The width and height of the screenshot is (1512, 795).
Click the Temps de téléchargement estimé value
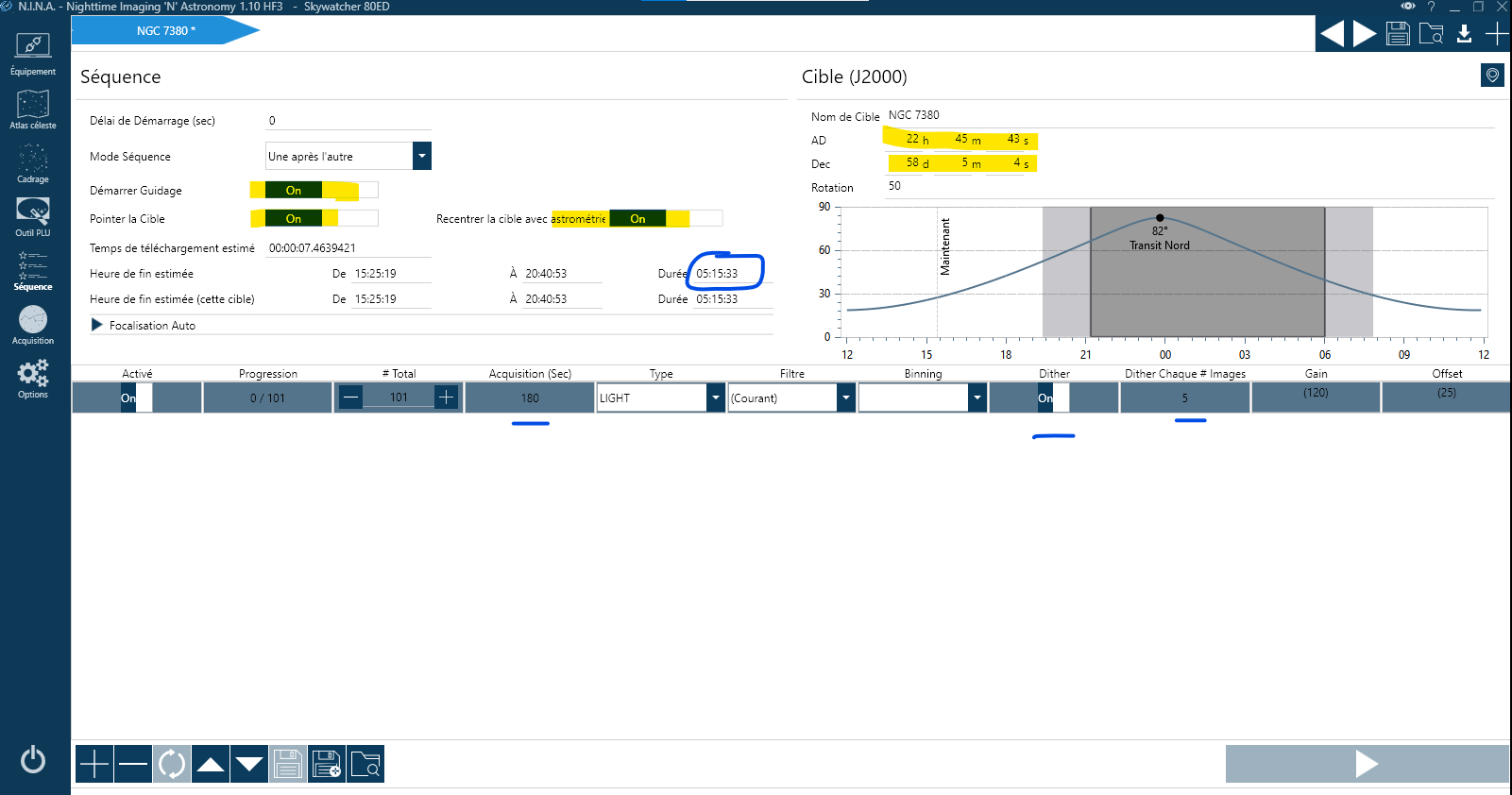point(348,248)
